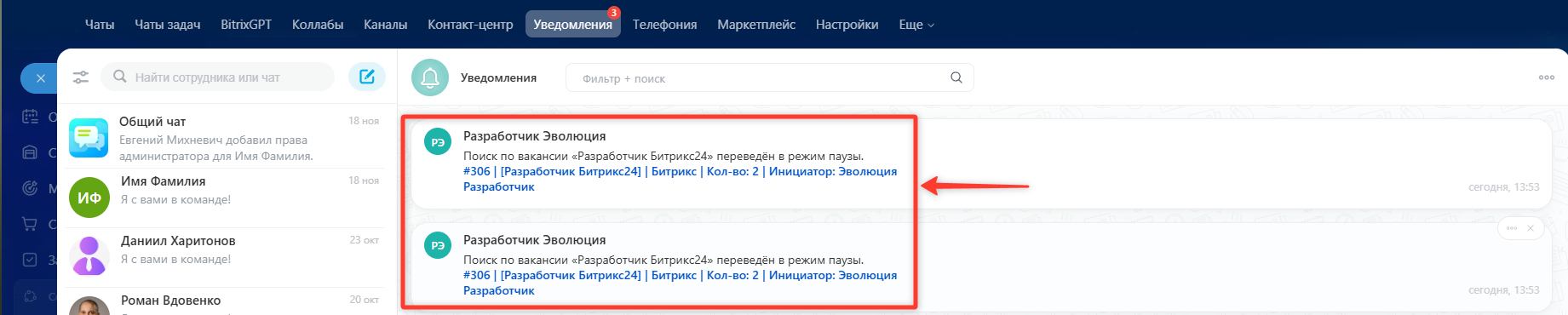The height and width of the screenshot is (315, 1568).
Task: Click the calendar icon in the left sidebar
Action: click(x=30, y=117)
